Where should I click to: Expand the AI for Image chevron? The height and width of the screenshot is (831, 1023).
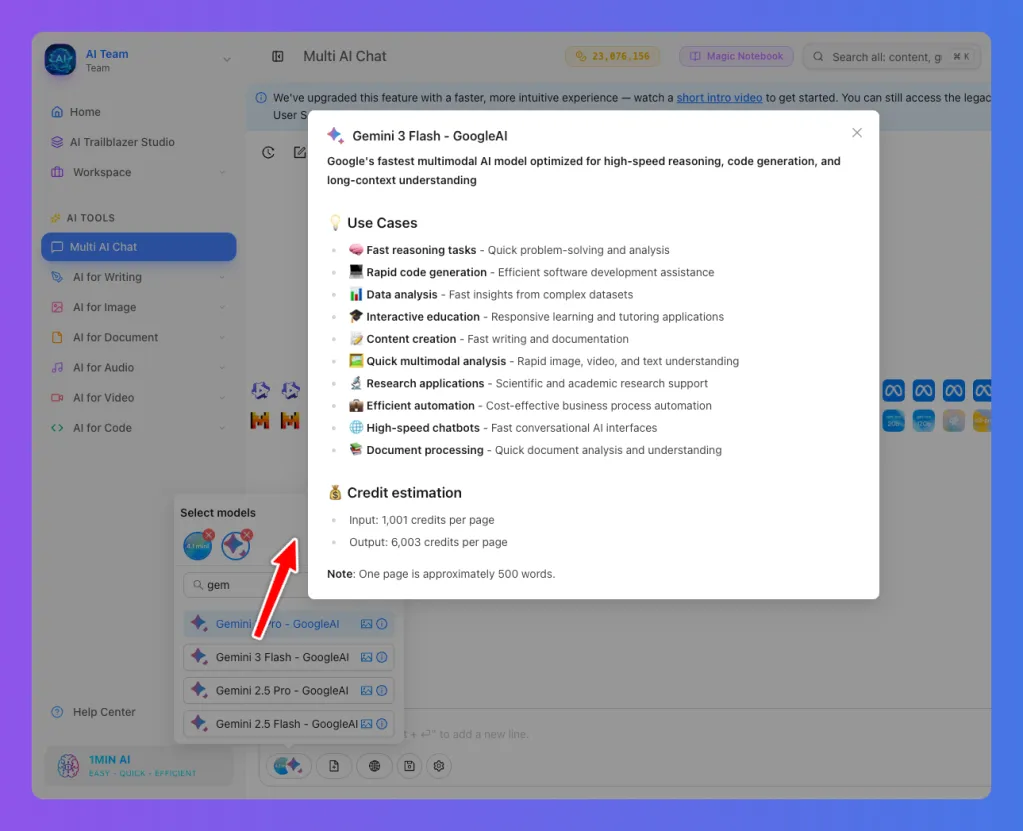point(222,307)
